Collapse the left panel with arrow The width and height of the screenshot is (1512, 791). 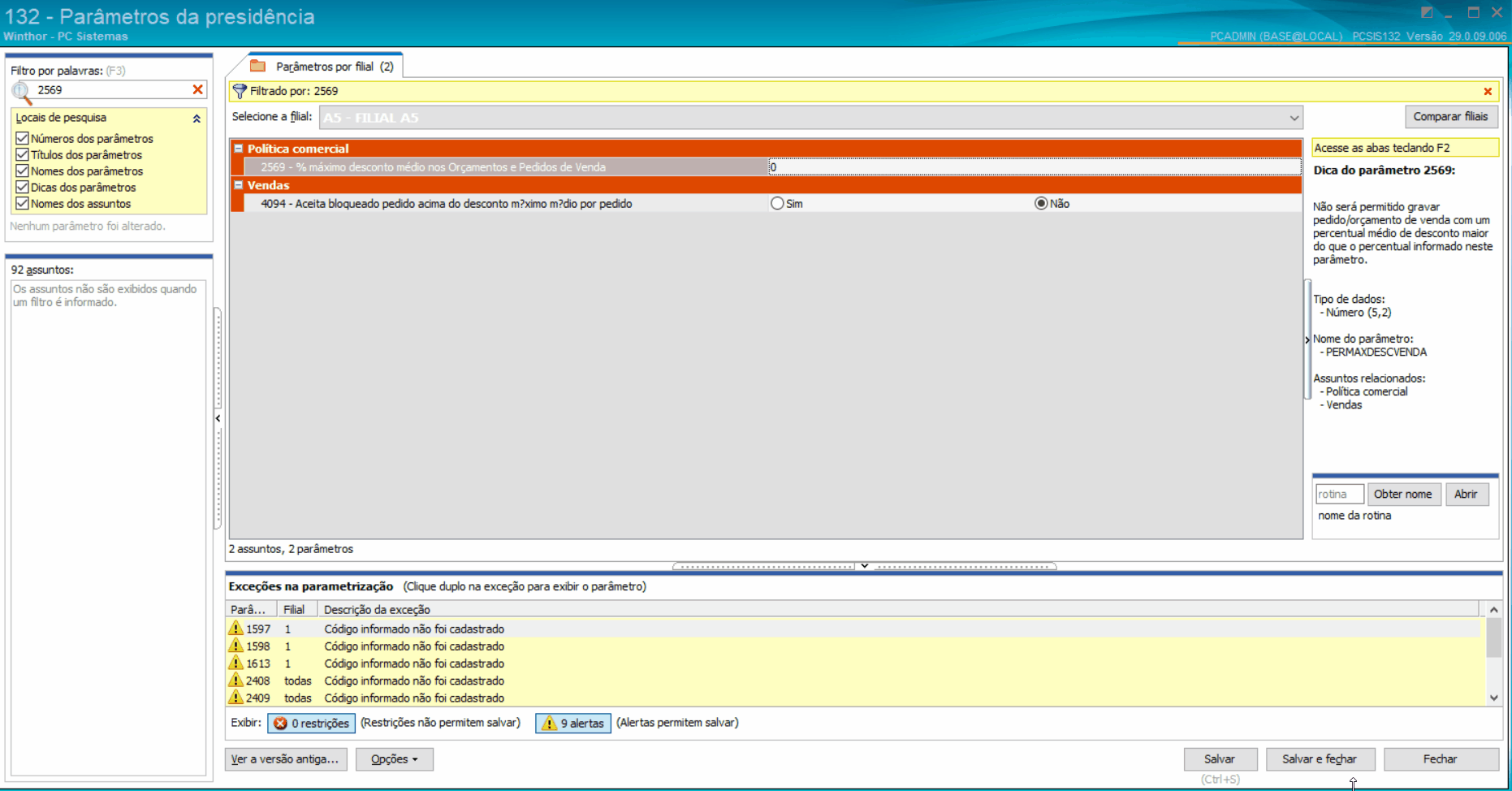[x=218, y=418]
